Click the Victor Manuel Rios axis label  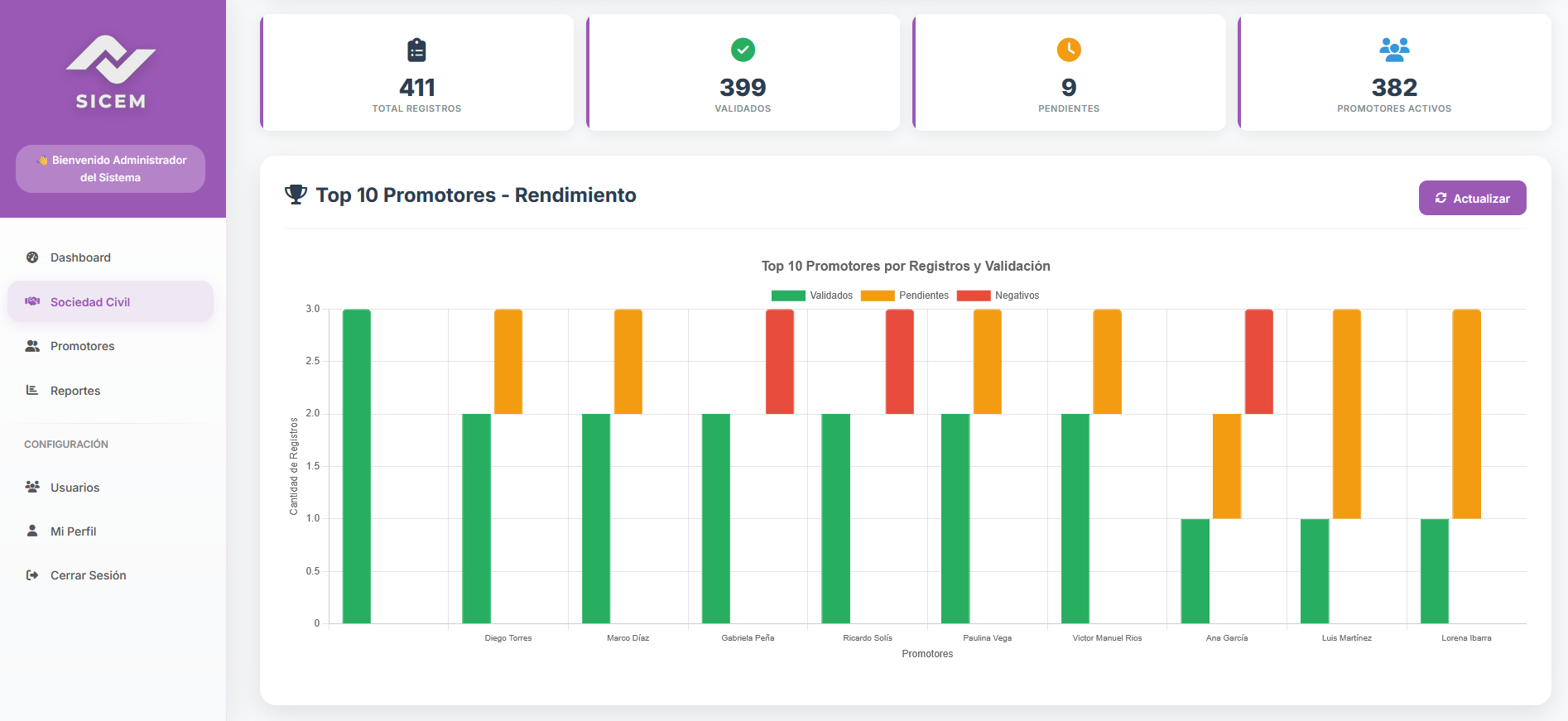[x=1108, y=638]
